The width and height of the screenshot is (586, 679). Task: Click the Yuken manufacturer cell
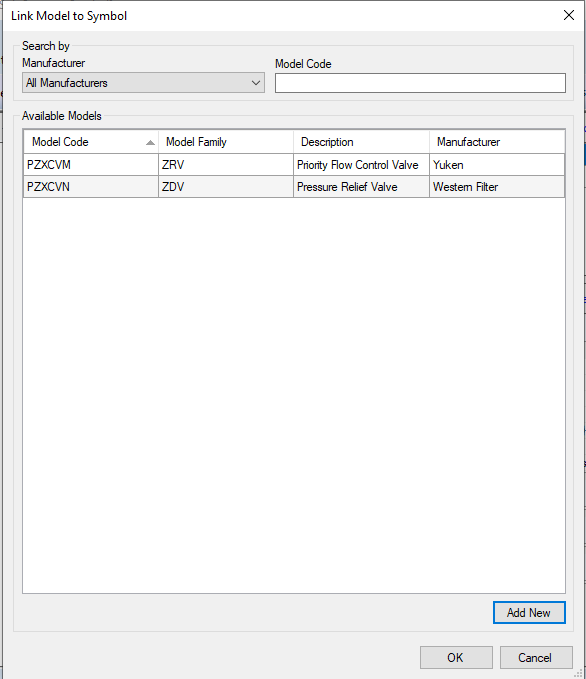(497, 165)
